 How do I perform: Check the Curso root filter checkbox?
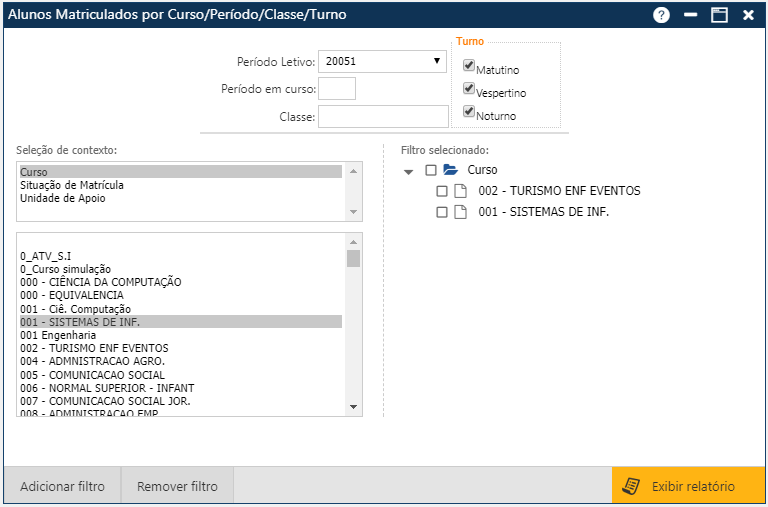point(431,170)
